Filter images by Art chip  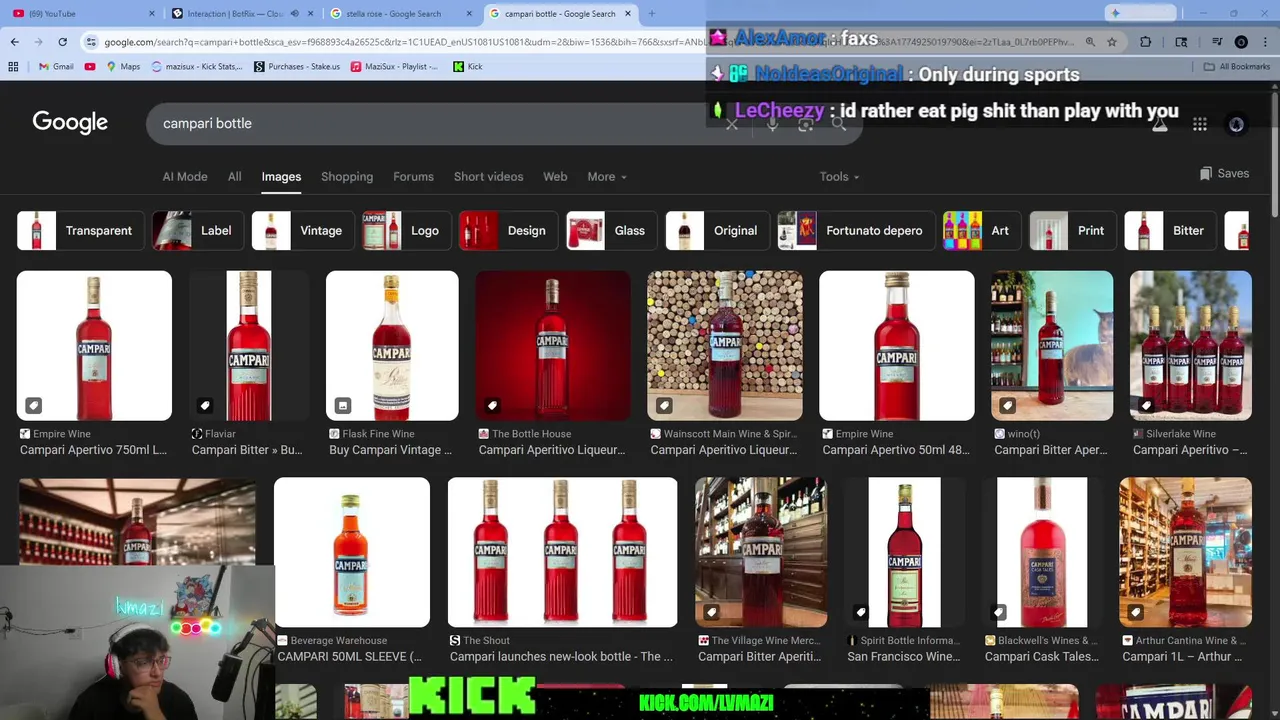[x=981, y=231]
